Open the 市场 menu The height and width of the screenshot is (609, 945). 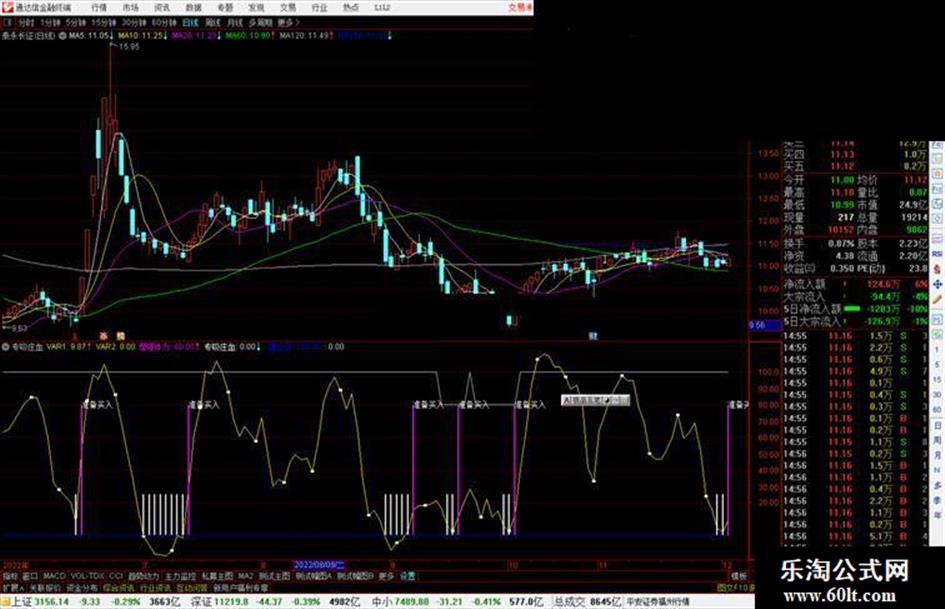click(x=130, y=8)
